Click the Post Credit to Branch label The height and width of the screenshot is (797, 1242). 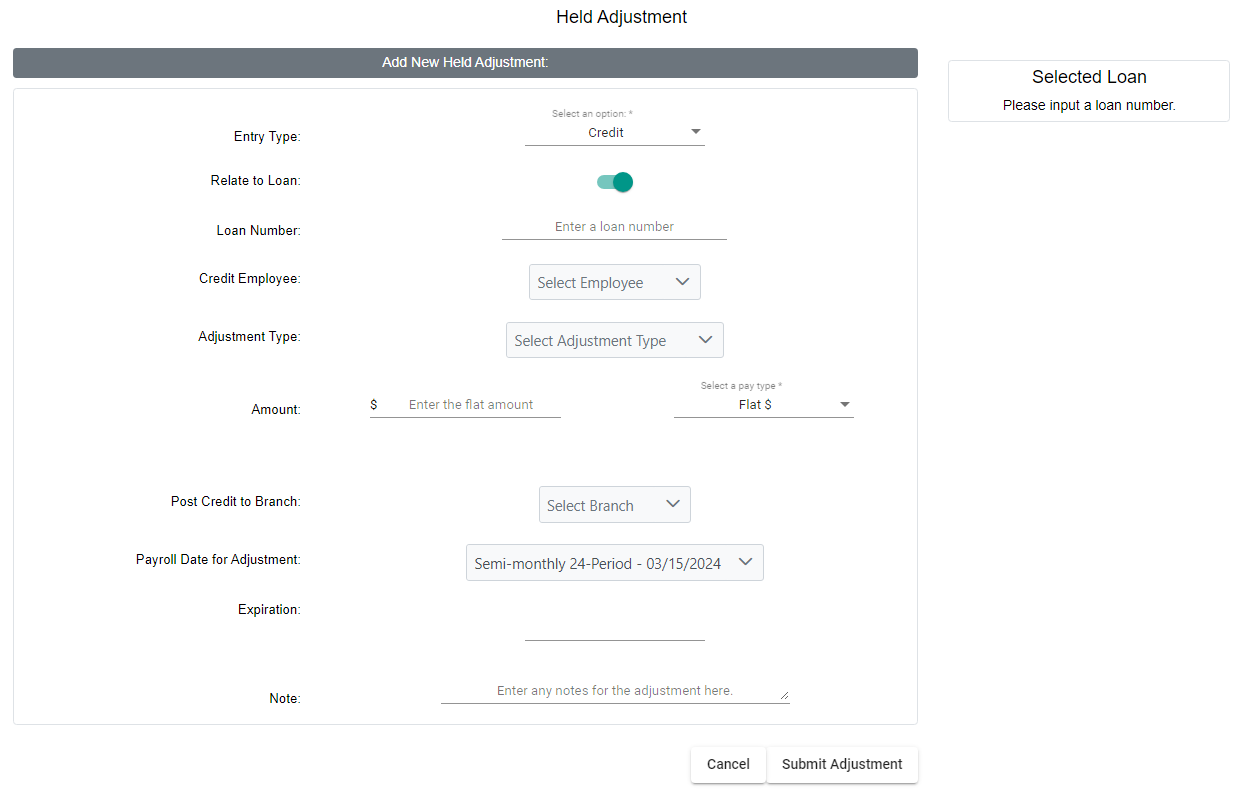click(236, 502)
